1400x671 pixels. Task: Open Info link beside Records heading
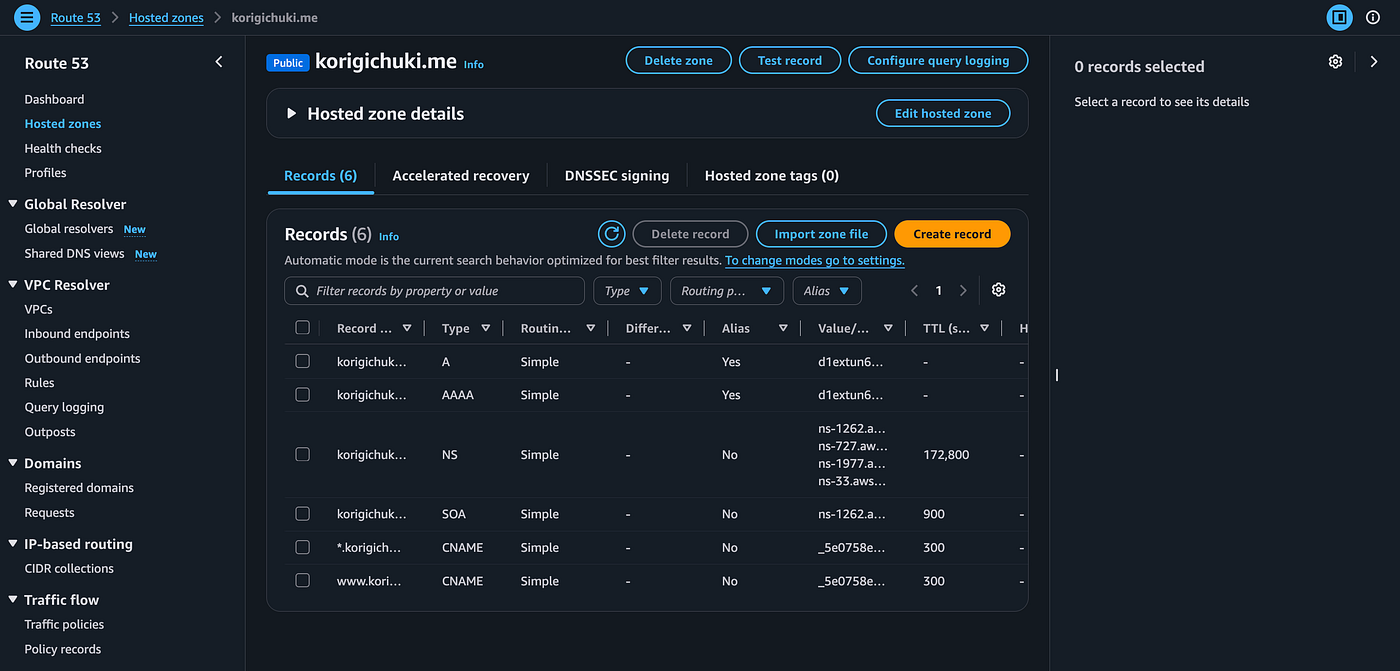(389, 237)
